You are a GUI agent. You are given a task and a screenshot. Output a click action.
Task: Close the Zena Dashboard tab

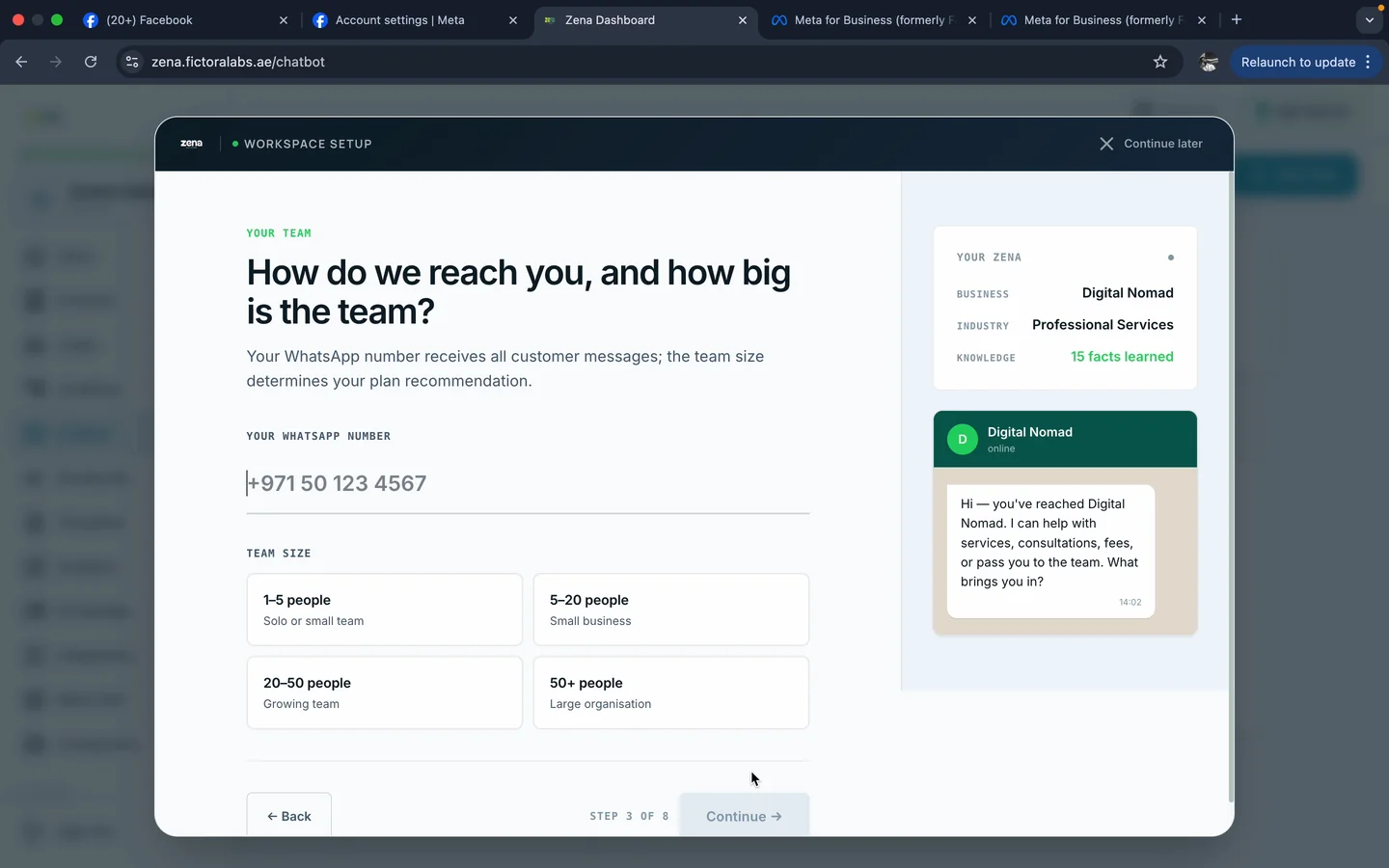743,20
